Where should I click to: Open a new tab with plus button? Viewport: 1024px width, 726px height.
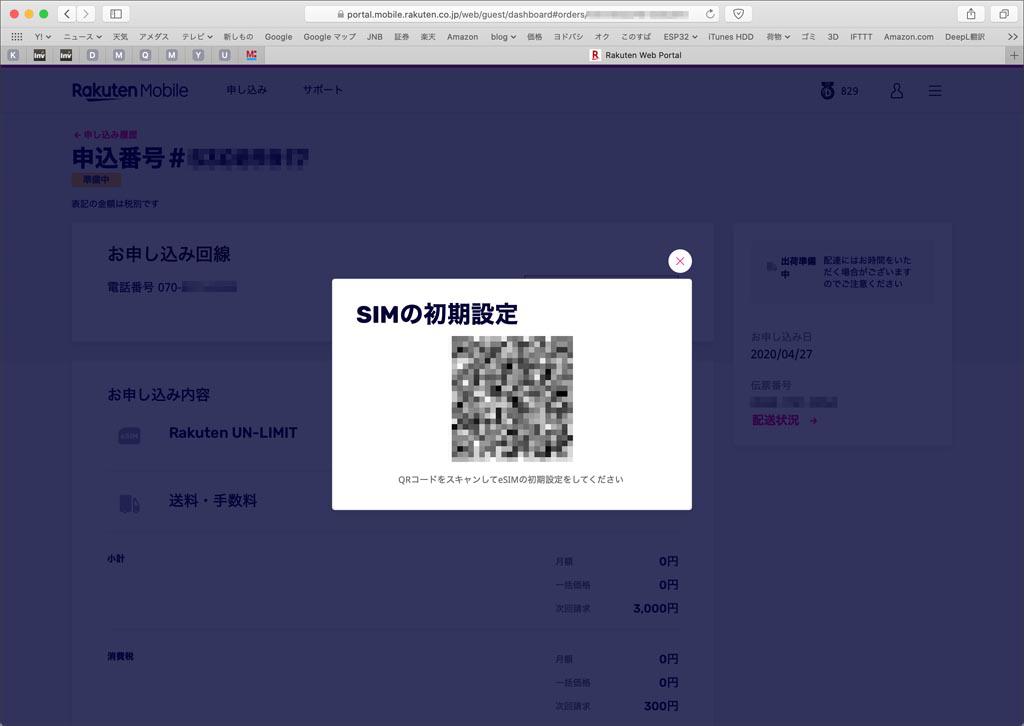(x=1014, y=55)
